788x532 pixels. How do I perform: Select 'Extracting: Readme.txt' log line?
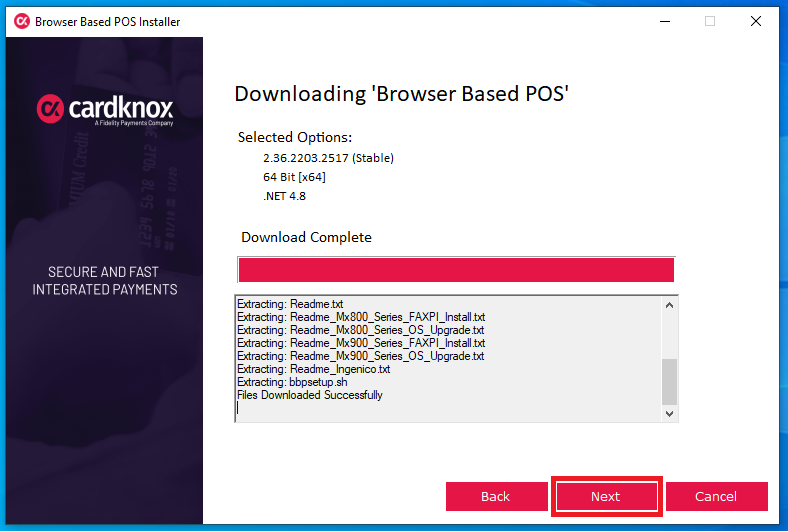pos(290,304)
